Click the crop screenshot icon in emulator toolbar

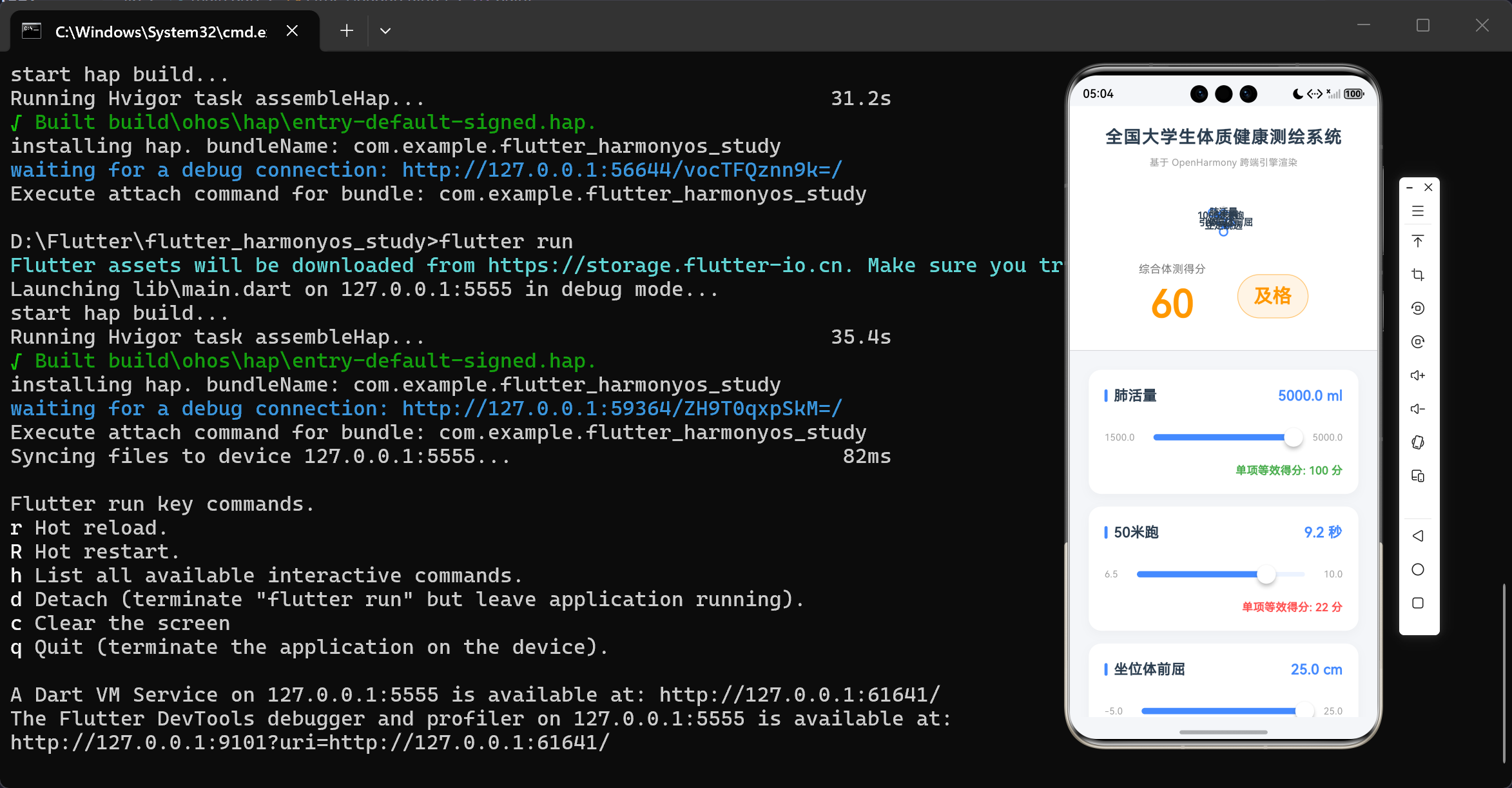[x=1417, y=275]
